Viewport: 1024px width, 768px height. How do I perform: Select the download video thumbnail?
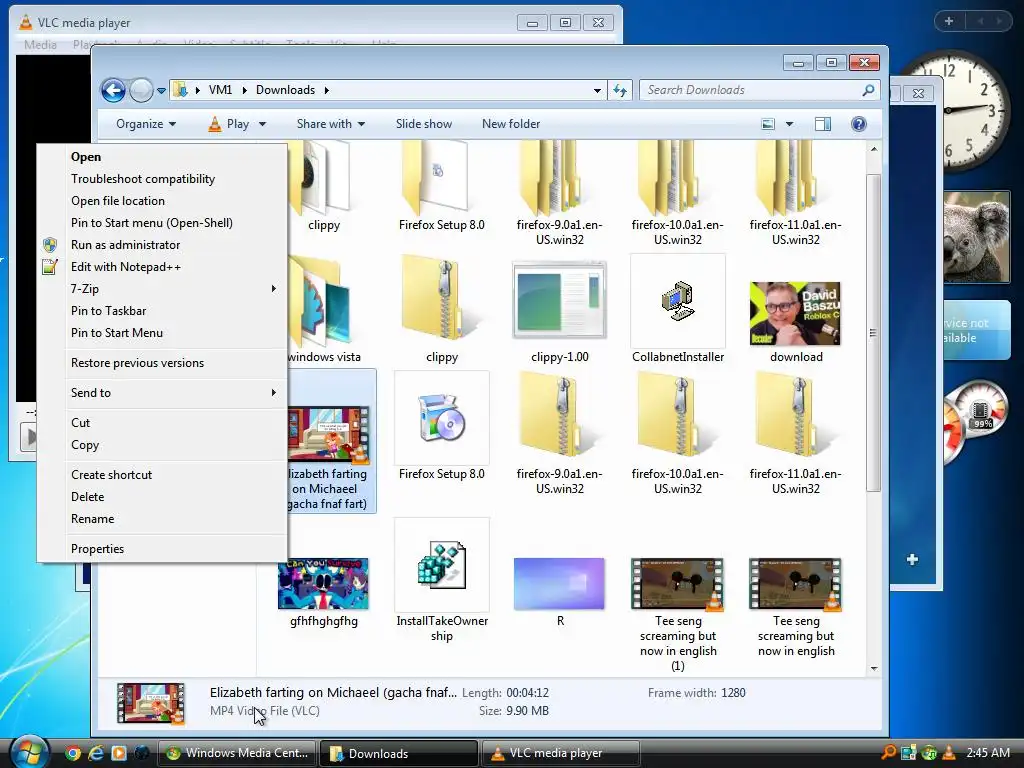tap(795, 313)
